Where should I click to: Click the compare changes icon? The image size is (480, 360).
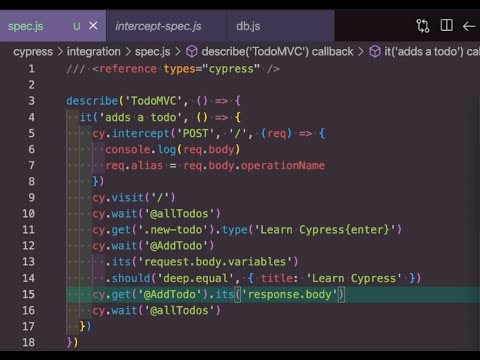click(423, 26)
